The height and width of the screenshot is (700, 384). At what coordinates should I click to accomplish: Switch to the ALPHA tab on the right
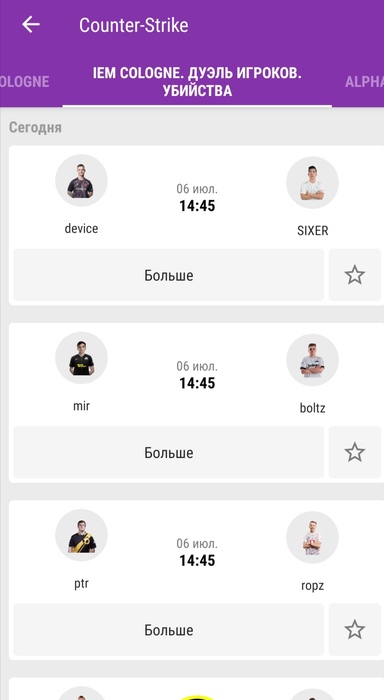tap(364, 82)
